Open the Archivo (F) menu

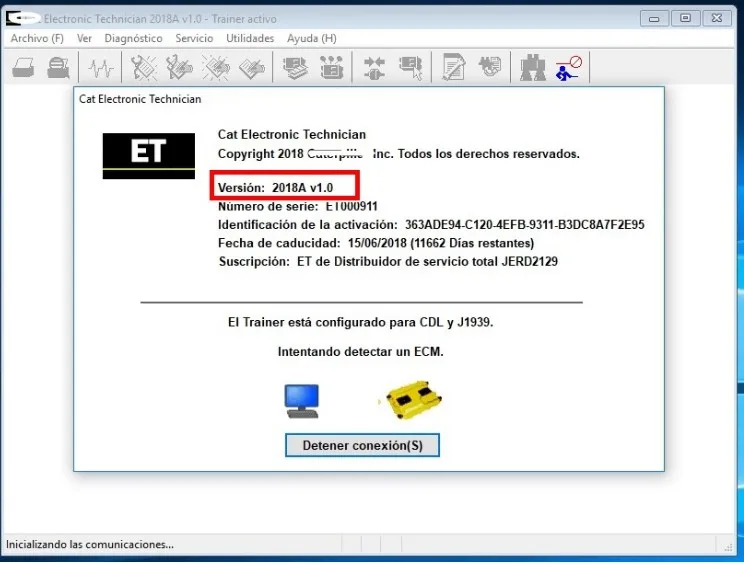[37, 38]
